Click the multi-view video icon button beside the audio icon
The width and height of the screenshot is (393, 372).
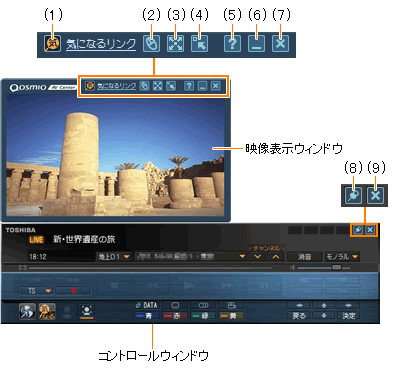click(x=232, y=305)
